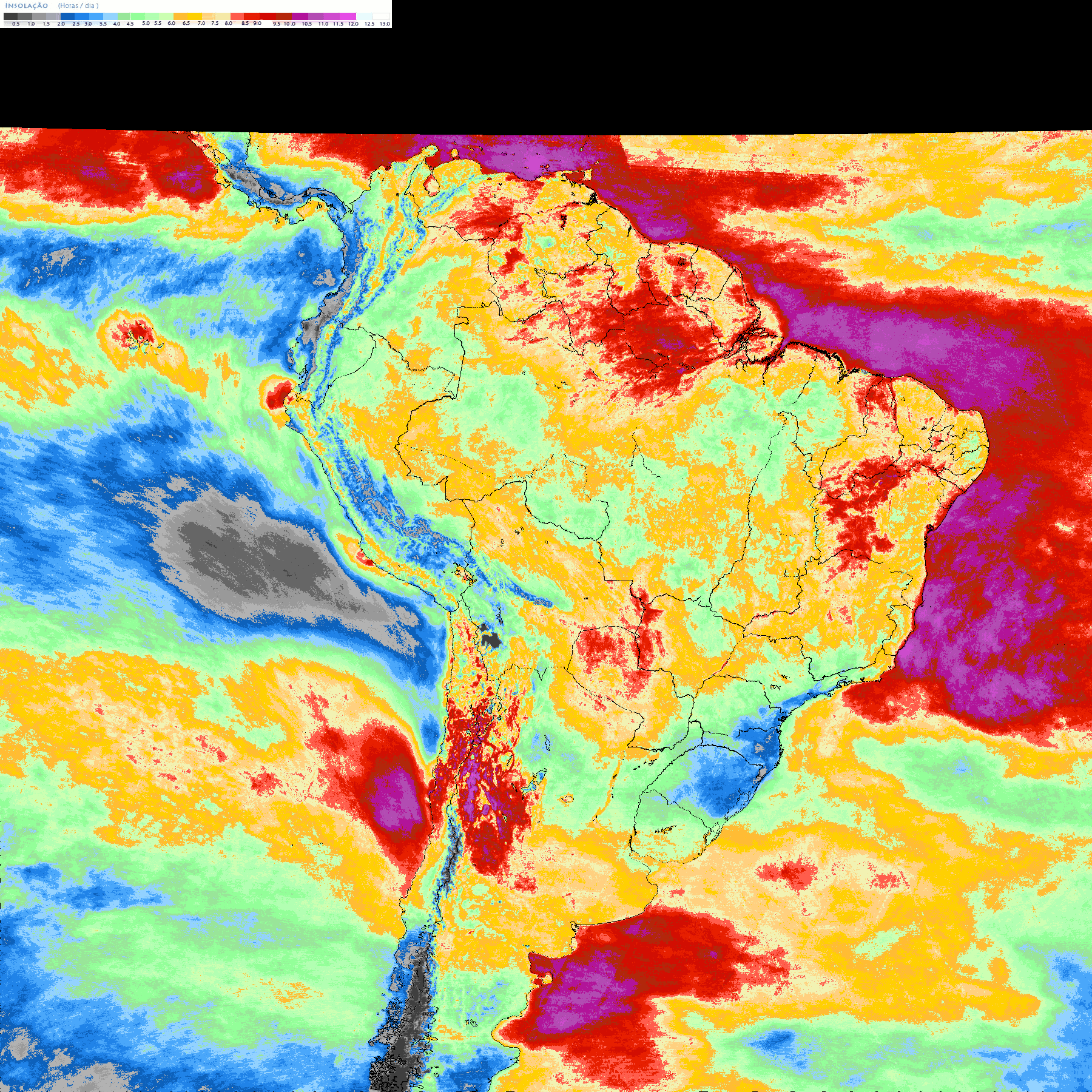
Task: Click the 2.5 legend value
Action: [x=76, y=24]
